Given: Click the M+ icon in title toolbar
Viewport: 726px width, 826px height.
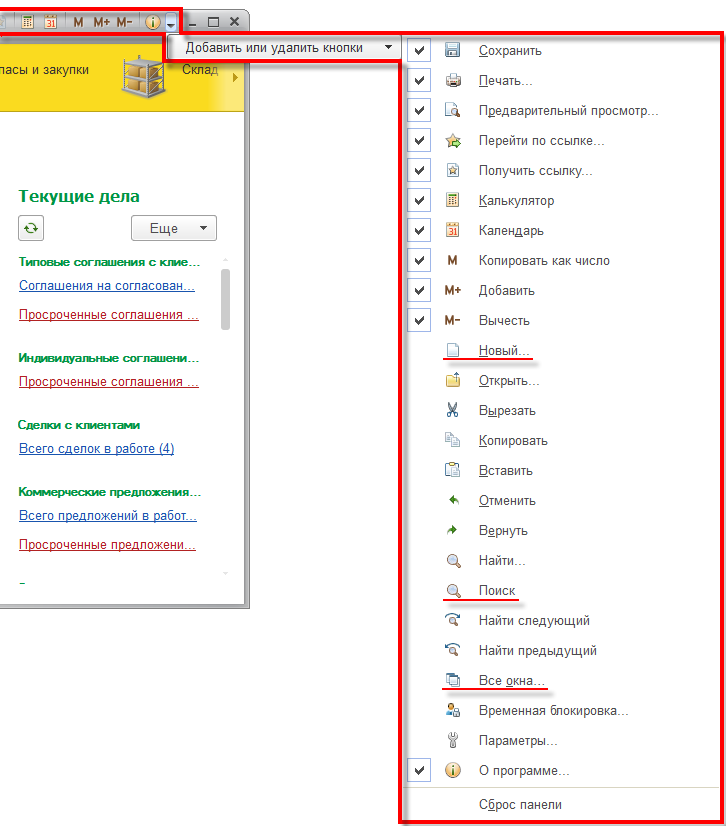Looking at the screenshot, I should [x=101, y=21].
